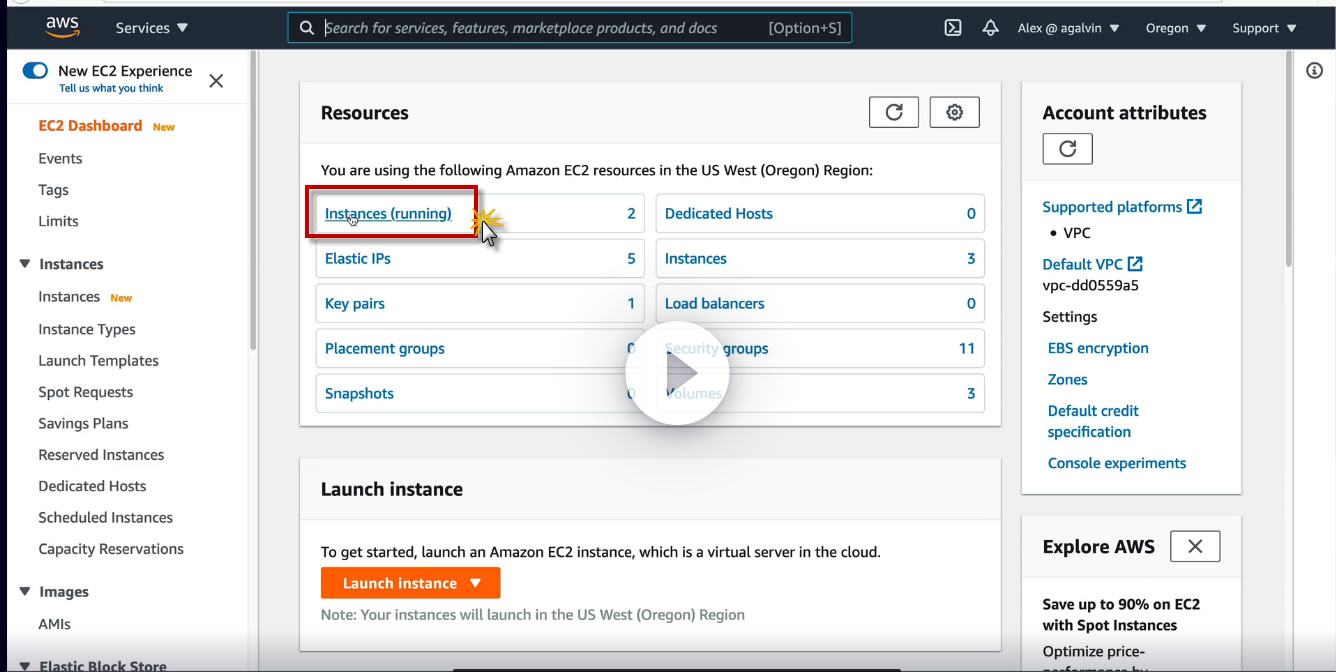Collapse the Instances sidebar section
This screenshot has width=1336, height=672.
(25, 264)
